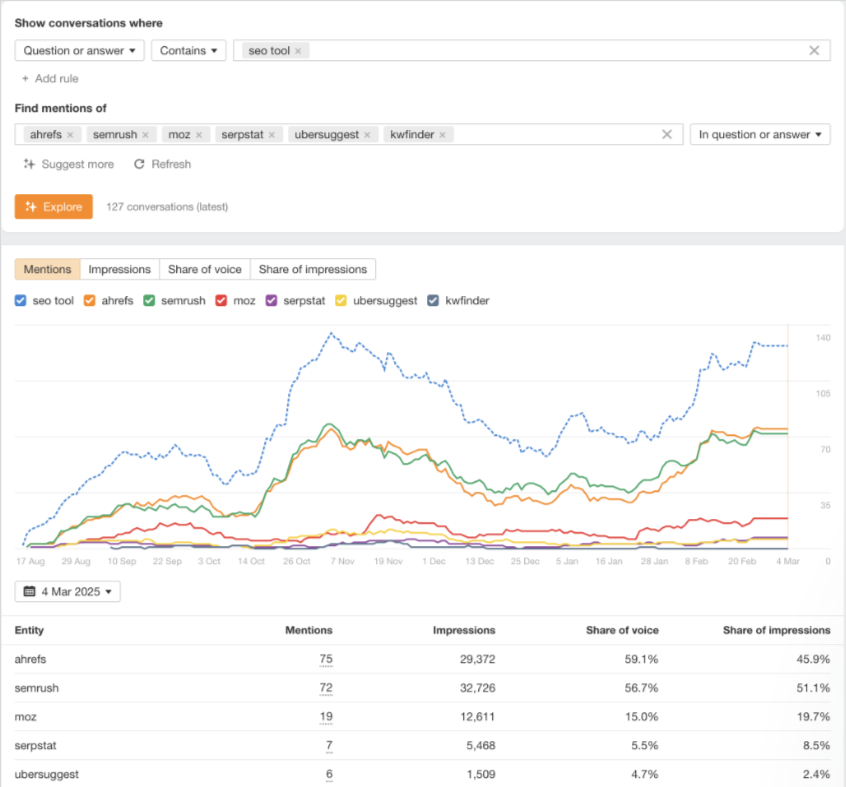Open the 75 mentions link for ahrefs
846x787 pixels.
coord(328,659)
